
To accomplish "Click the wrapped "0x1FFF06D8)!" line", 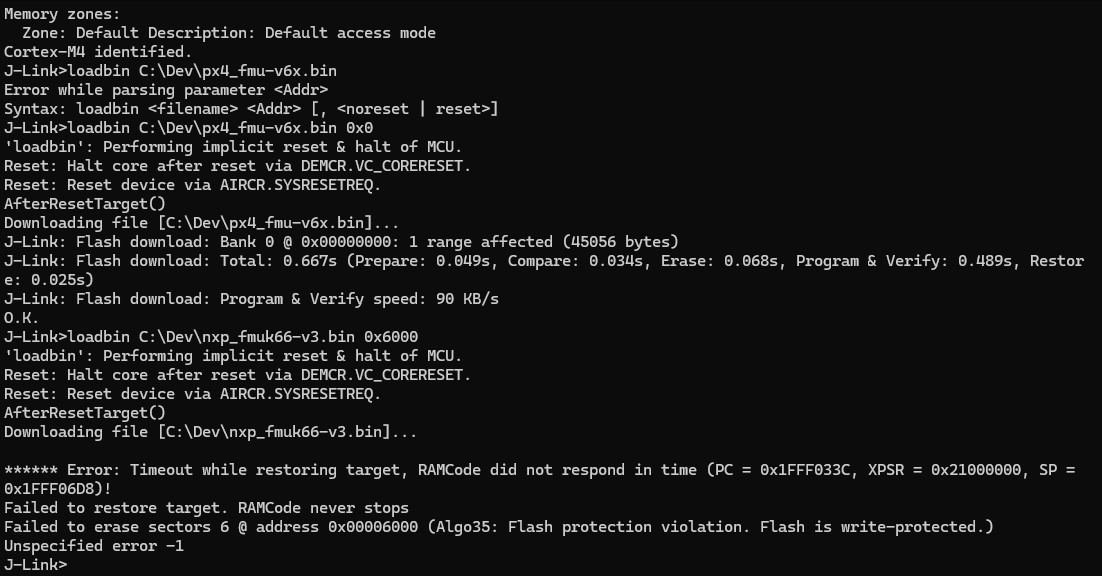I will click(58, 489).
